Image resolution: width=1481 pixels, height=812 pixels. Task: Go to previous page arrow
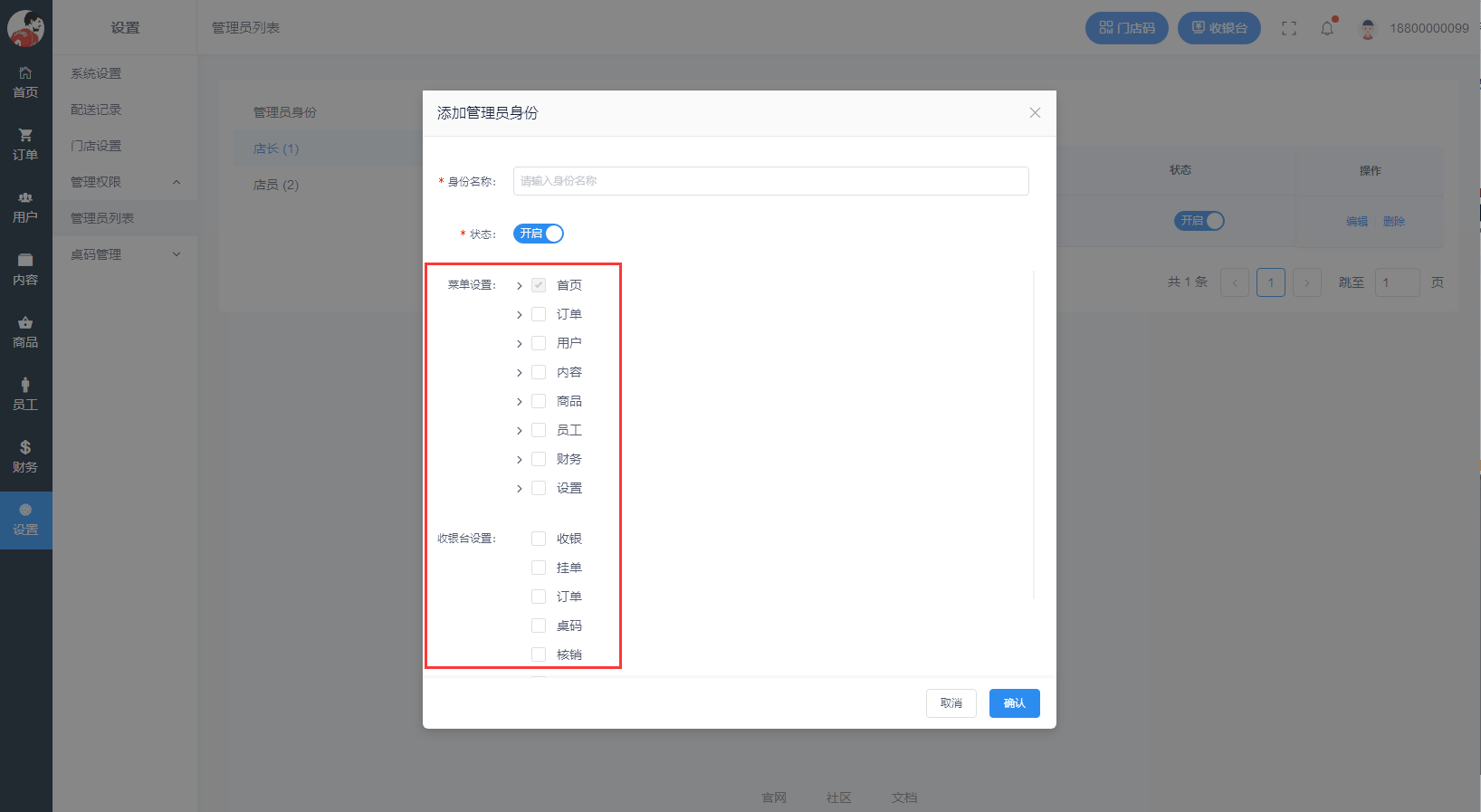[1235, 282]
